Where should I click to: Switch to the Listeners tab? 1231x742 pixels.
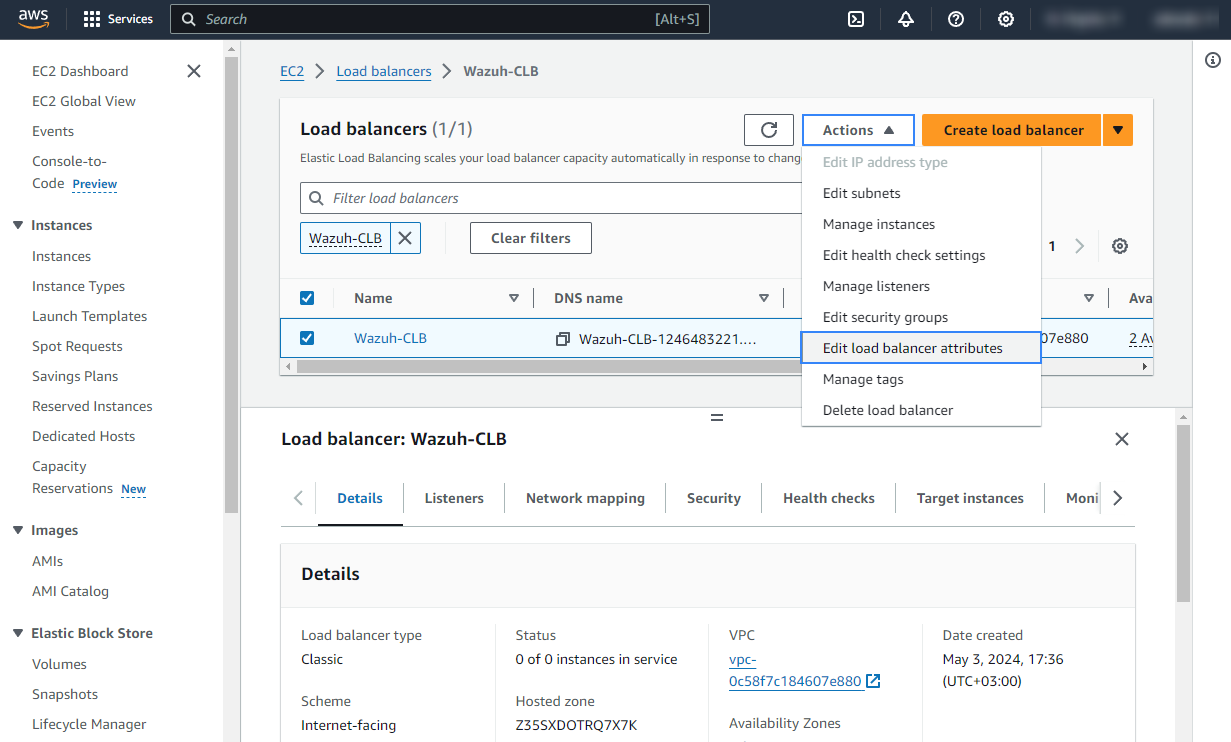(x=454, y=498)
